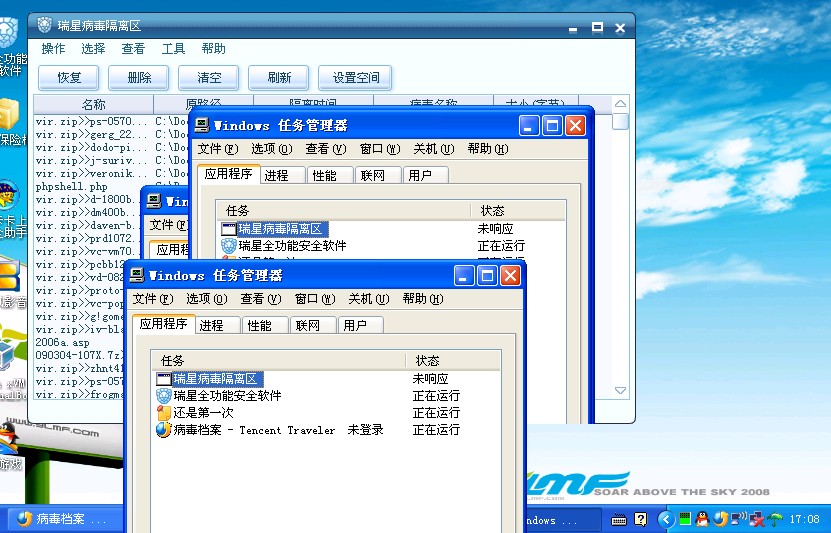Expand hidden tray icons with the arrow
The height and width of the screenshot is (533, 831).
pyautogui.click(x=666, y=519)
